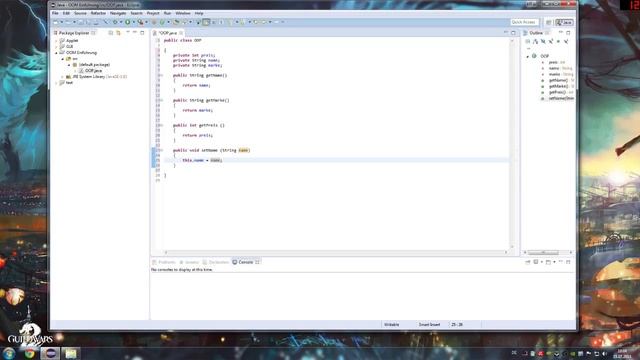Toggle Link with Editor in Package Explorer
Screen dimensions: 640x360
point(118,33)
